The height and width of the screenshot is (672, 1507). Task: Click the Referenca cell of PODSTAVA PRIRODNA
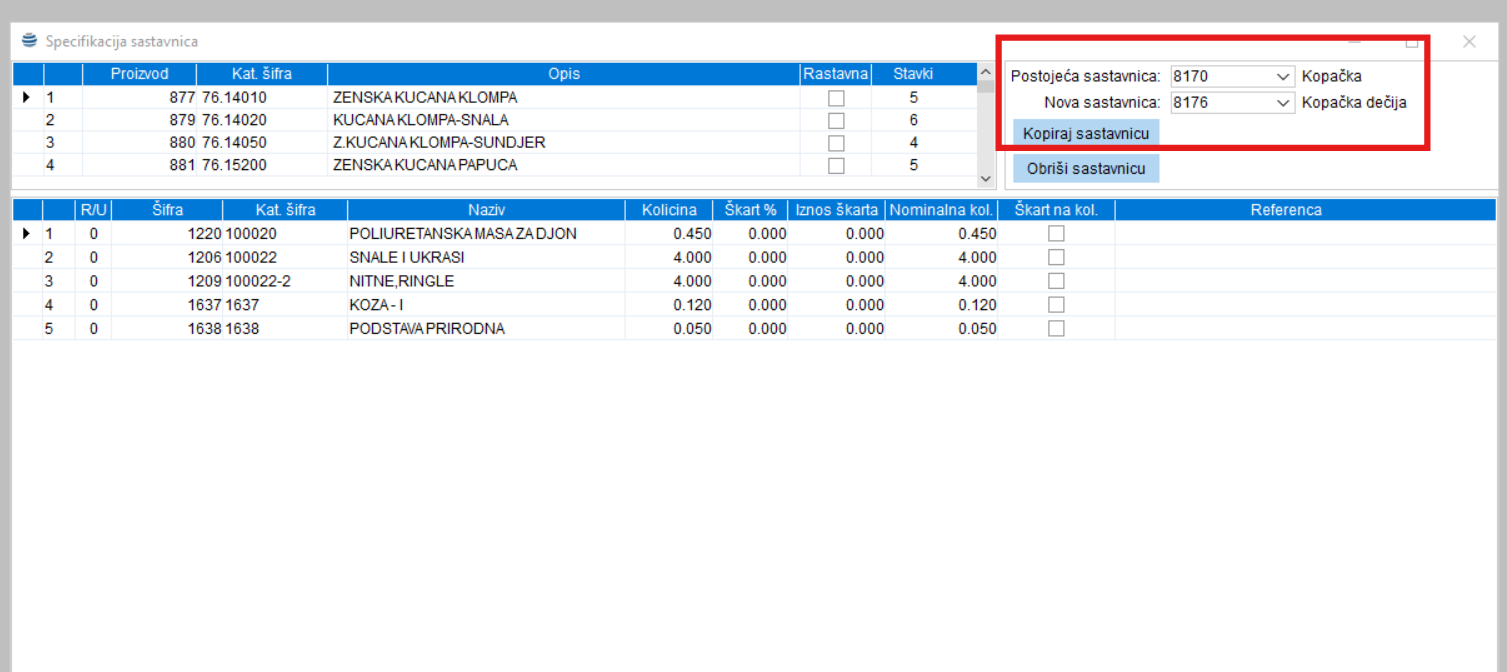(x=1305, y=329)
